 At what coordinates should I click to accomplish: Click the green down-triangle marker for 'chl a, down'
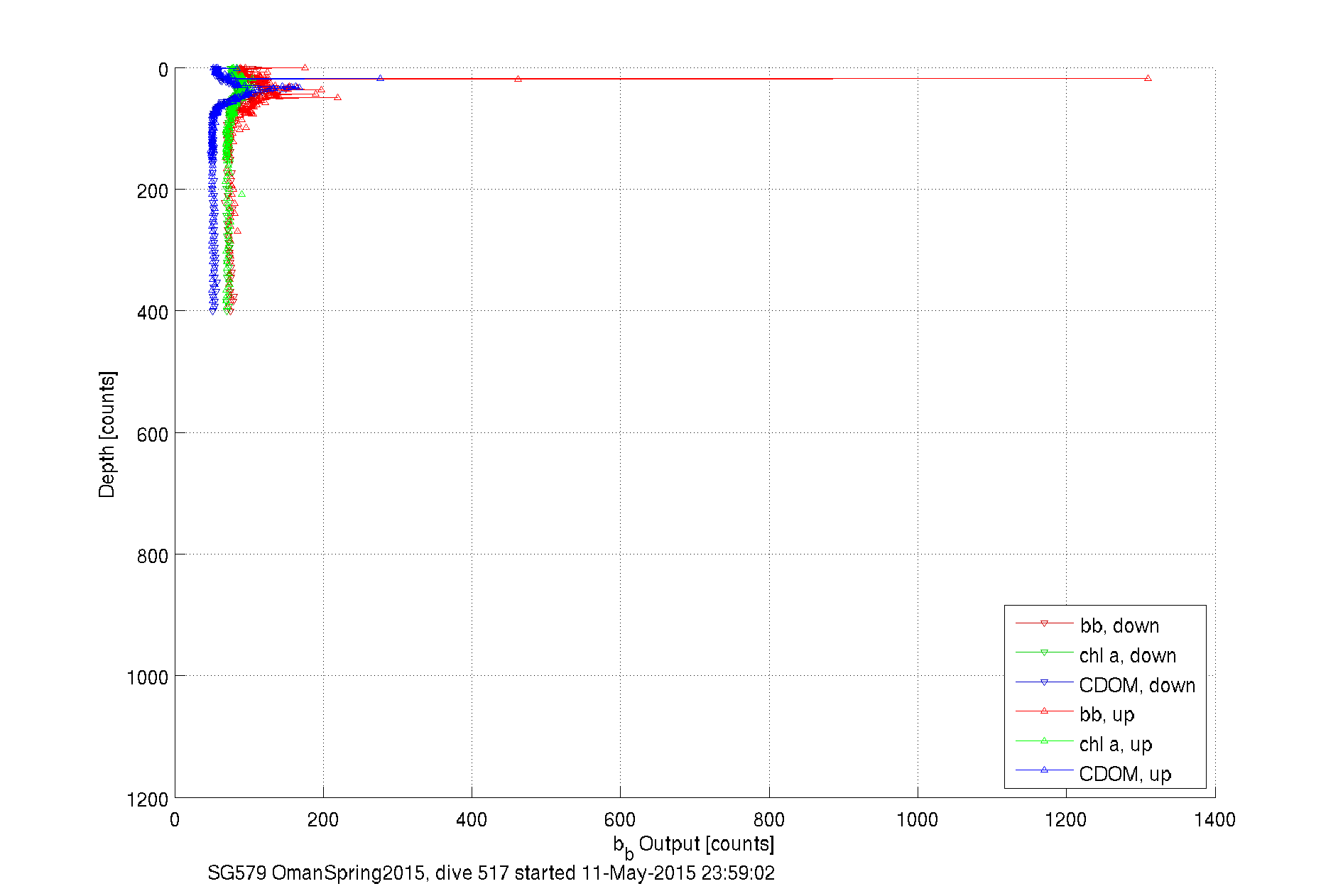(1044, 652)
